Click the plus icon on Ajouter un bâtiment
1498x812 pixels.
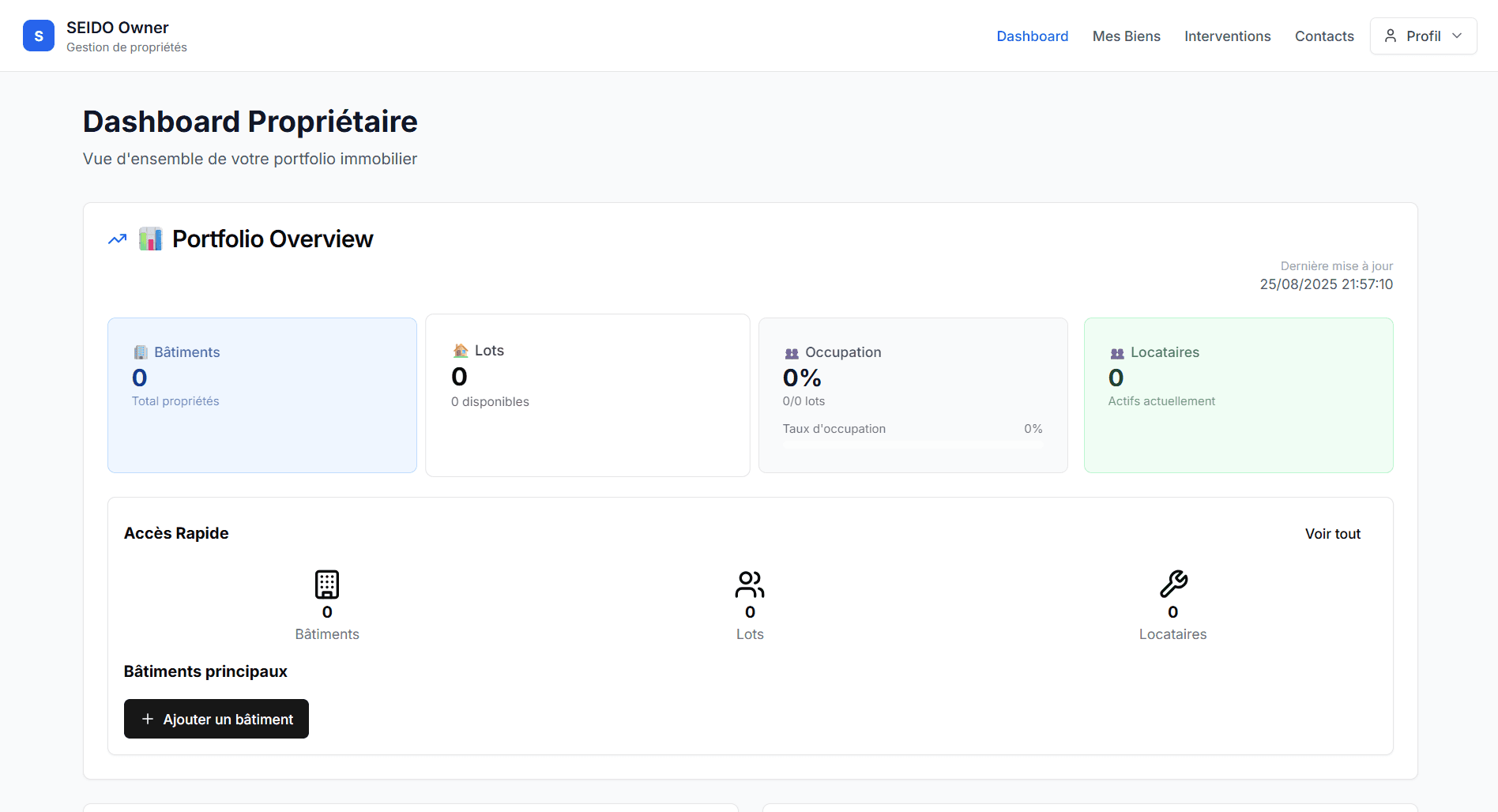point(147,719)
